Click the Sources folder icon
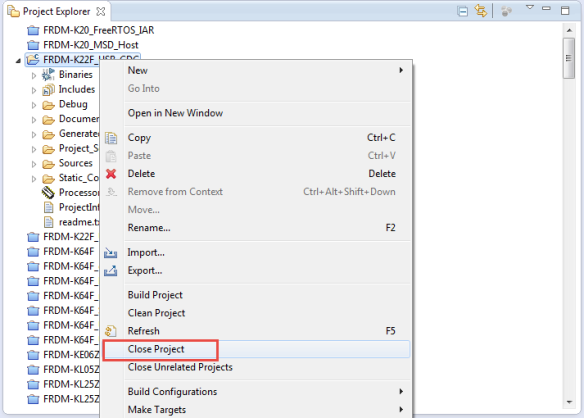Screen dimensions: 584x418 click(x=48, y=164)
